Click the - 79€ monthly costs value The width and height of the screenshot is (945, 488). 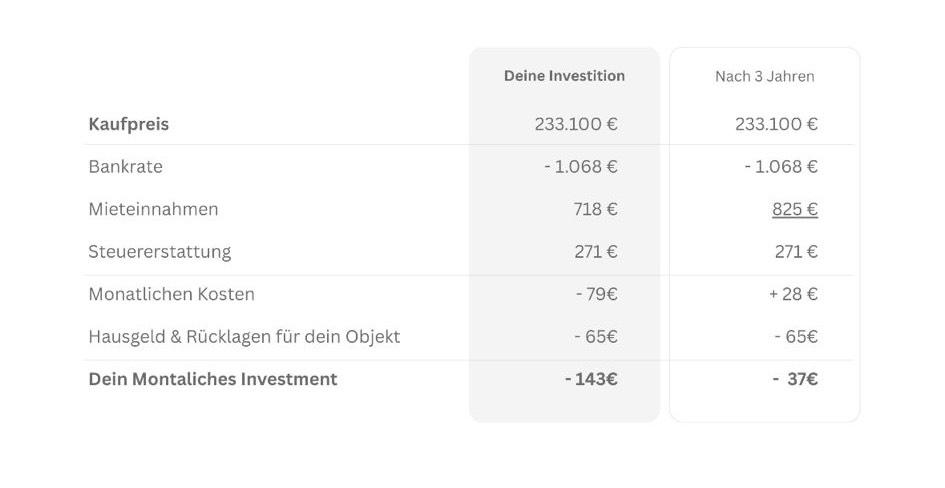pos(596,294)
